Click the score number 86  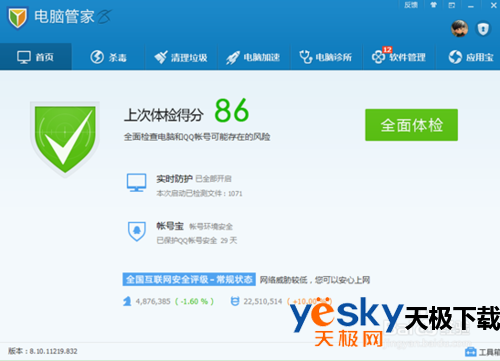click(232, 110)
